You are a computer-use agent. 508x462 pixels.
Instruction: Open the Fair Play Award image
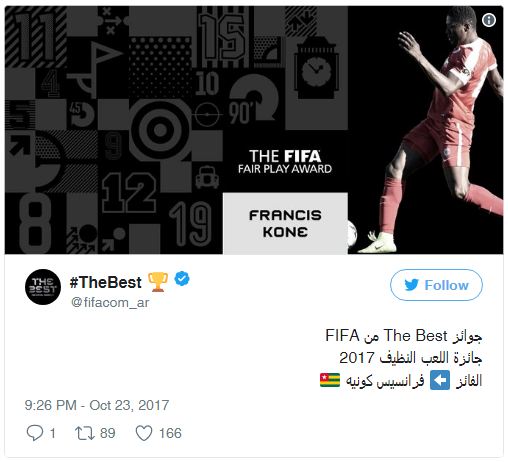tap(254, 130)
